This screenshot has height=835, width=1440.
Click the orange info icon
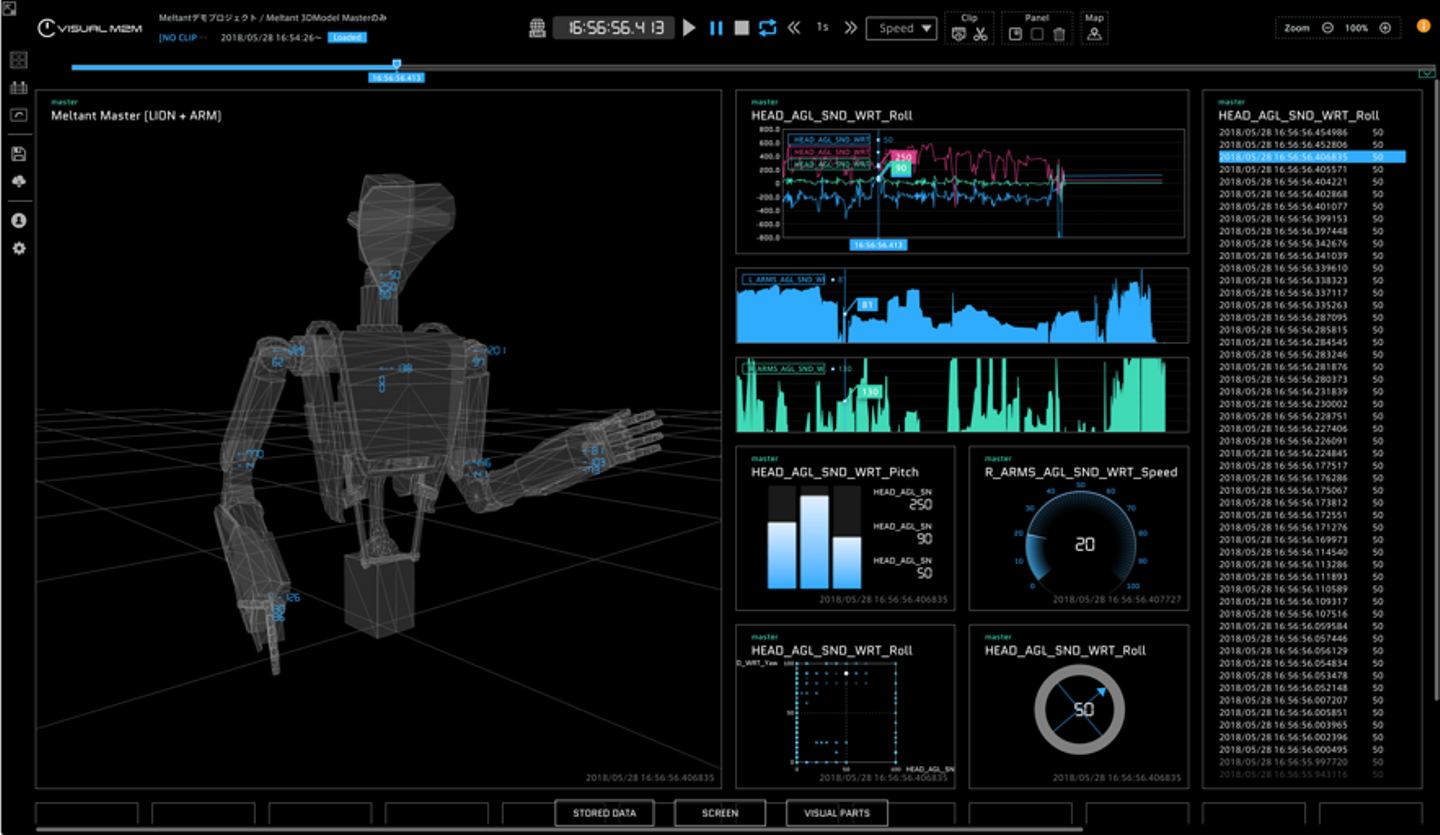point(1423,27)
